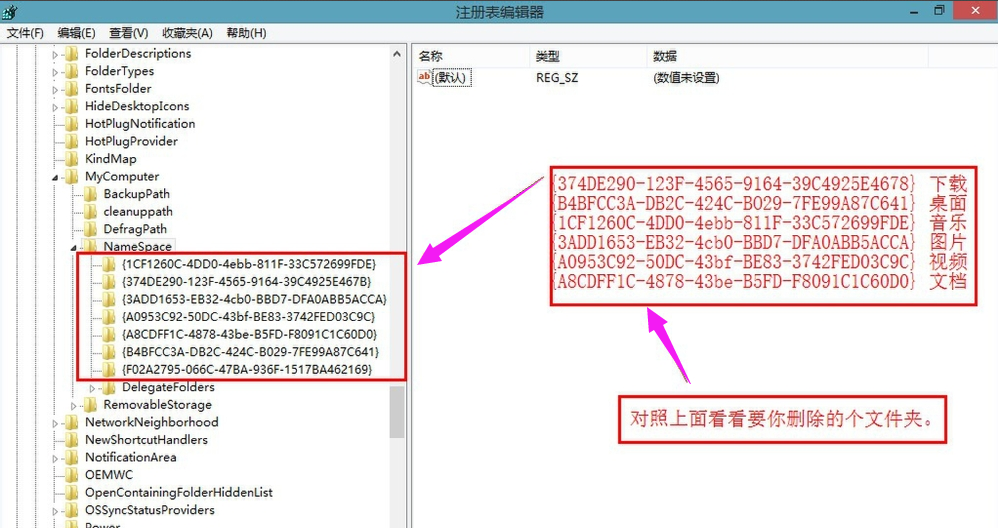Click the folder icon next to MyComputer
The width and height of the screenshot is (998, 528).
71,177
